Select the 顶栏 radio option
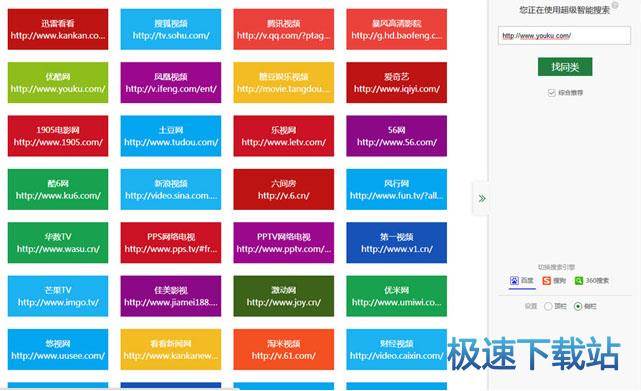This screenshot has height=391, width=641. pyautogui.click(x=548, y=306)
